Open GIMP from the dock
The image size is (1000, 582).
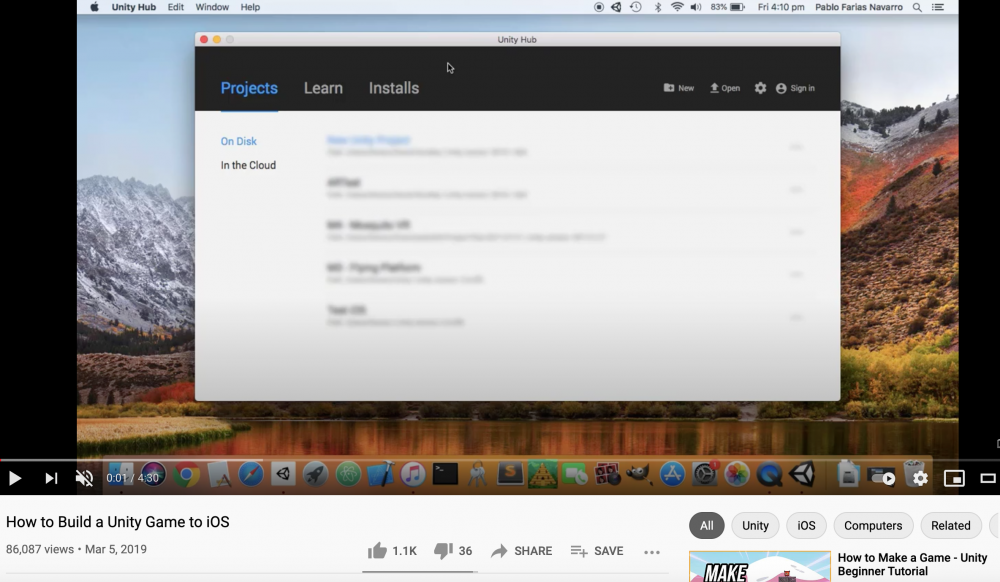tap(640, 475)
